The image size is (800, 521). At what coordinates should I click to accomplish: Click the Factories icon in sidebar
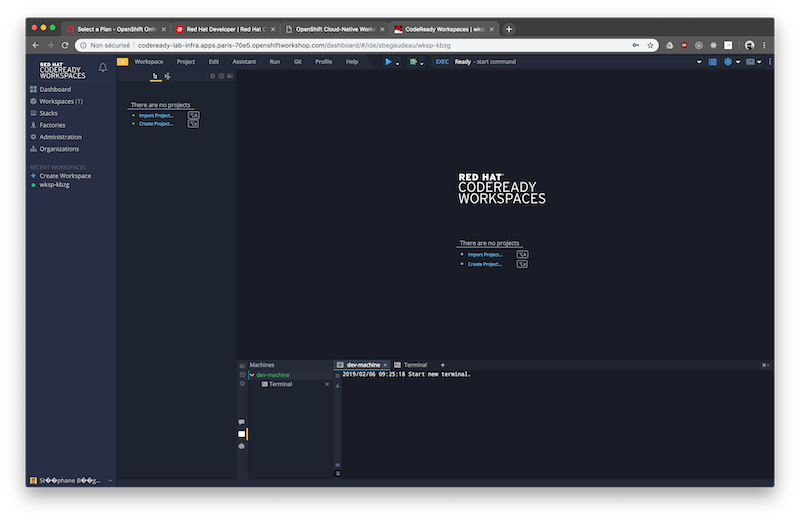coord(33,125)
